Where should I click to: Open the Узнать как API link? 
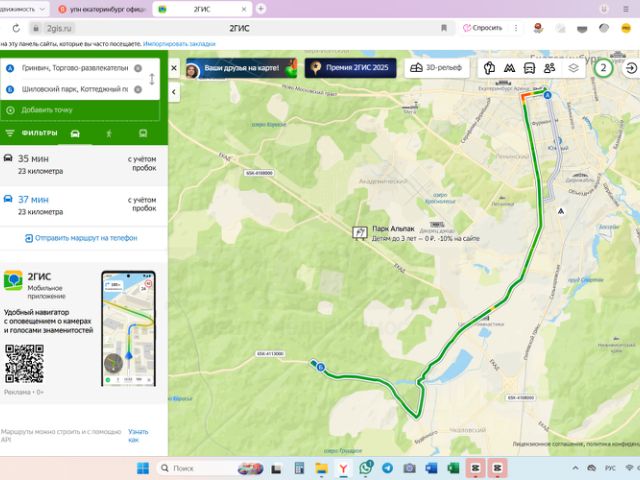click(x=138, y=436)
